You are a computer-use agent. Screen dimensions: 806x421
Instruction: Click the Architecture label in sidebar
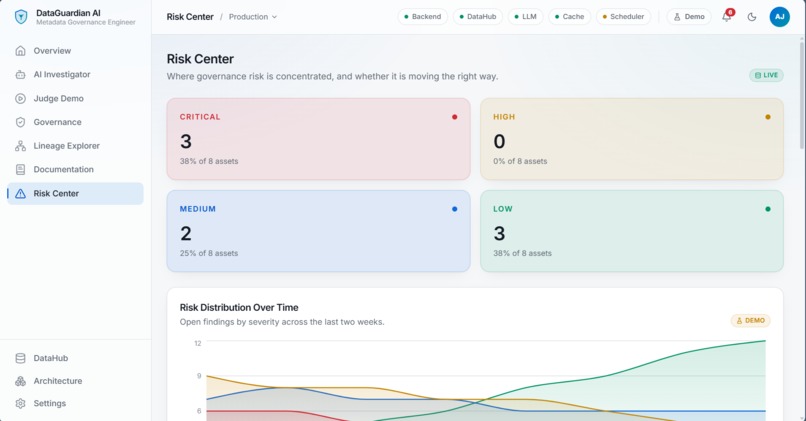[58, 381]
